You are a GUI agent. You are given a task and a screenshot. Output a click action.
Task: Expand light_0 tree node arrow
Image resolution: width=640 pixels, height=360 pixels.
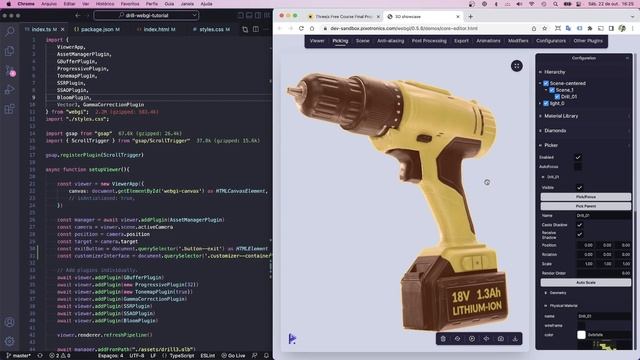click(x=540, y=104)
